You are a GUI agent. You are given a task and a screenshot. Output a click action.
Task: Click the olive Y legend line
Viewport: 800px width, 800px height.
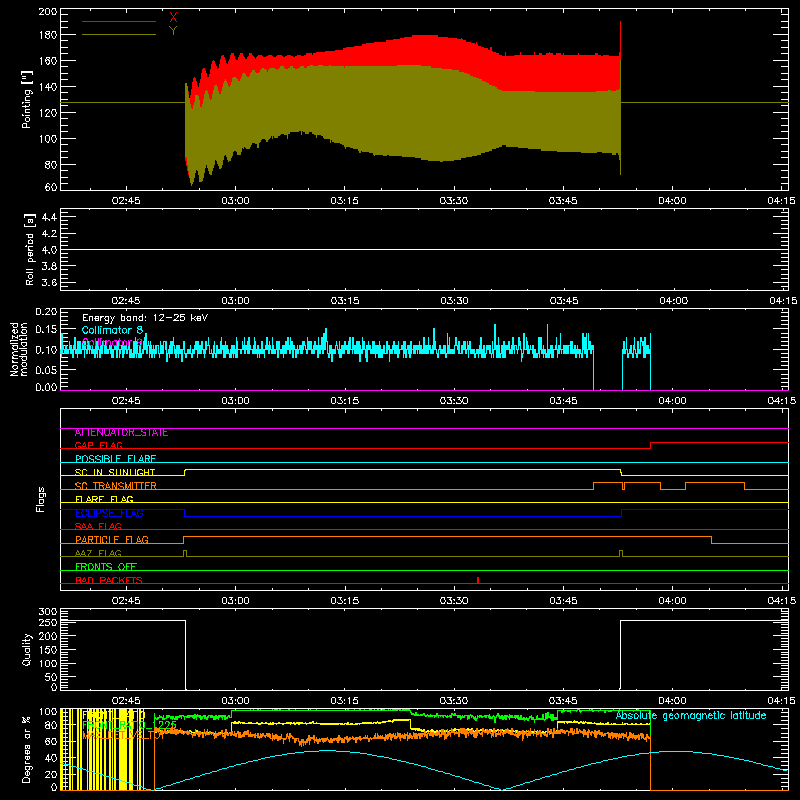[x=119, y=35]
